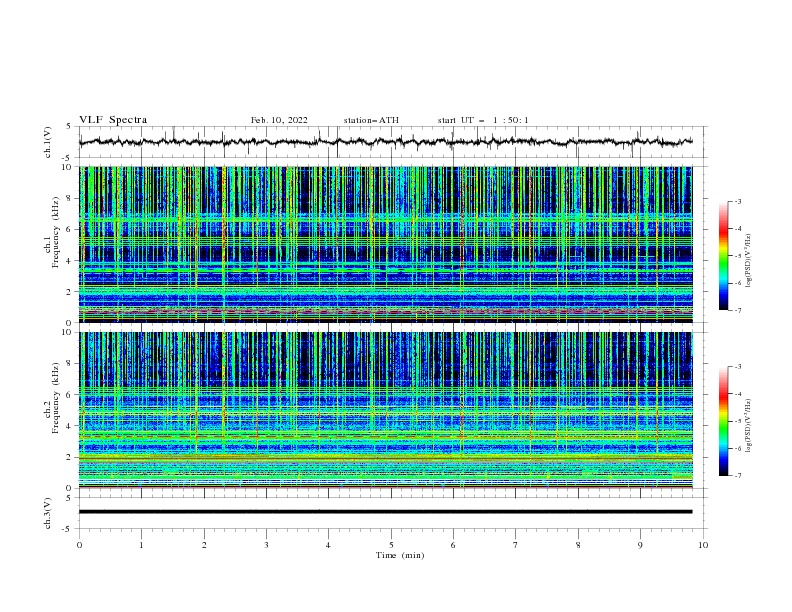Click the "ch.3(V)" axis label
792x612 pixels.
pos(48,513)
